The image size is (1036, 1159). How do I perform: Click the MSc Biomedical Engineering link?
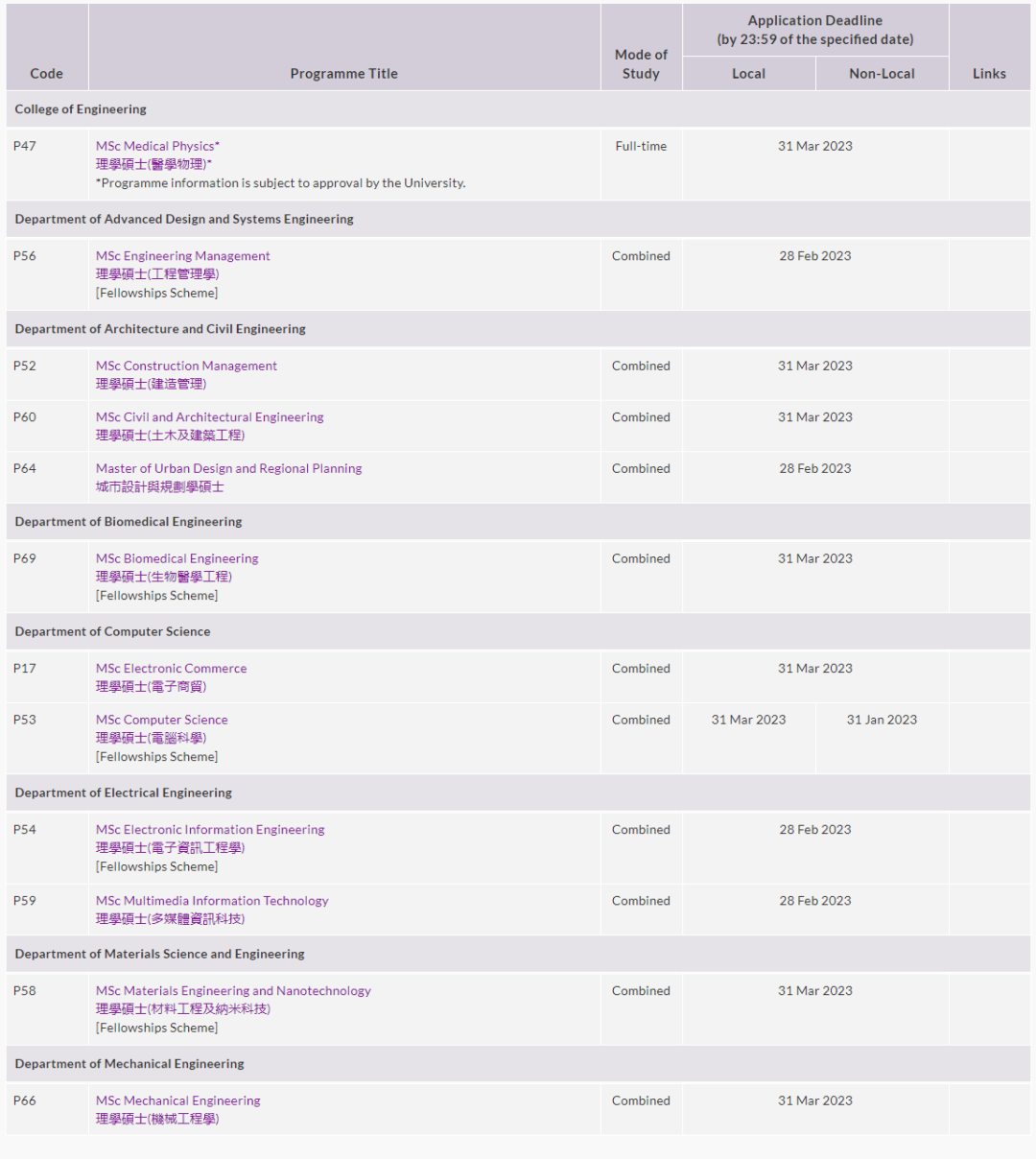click(x=177, y=558)
